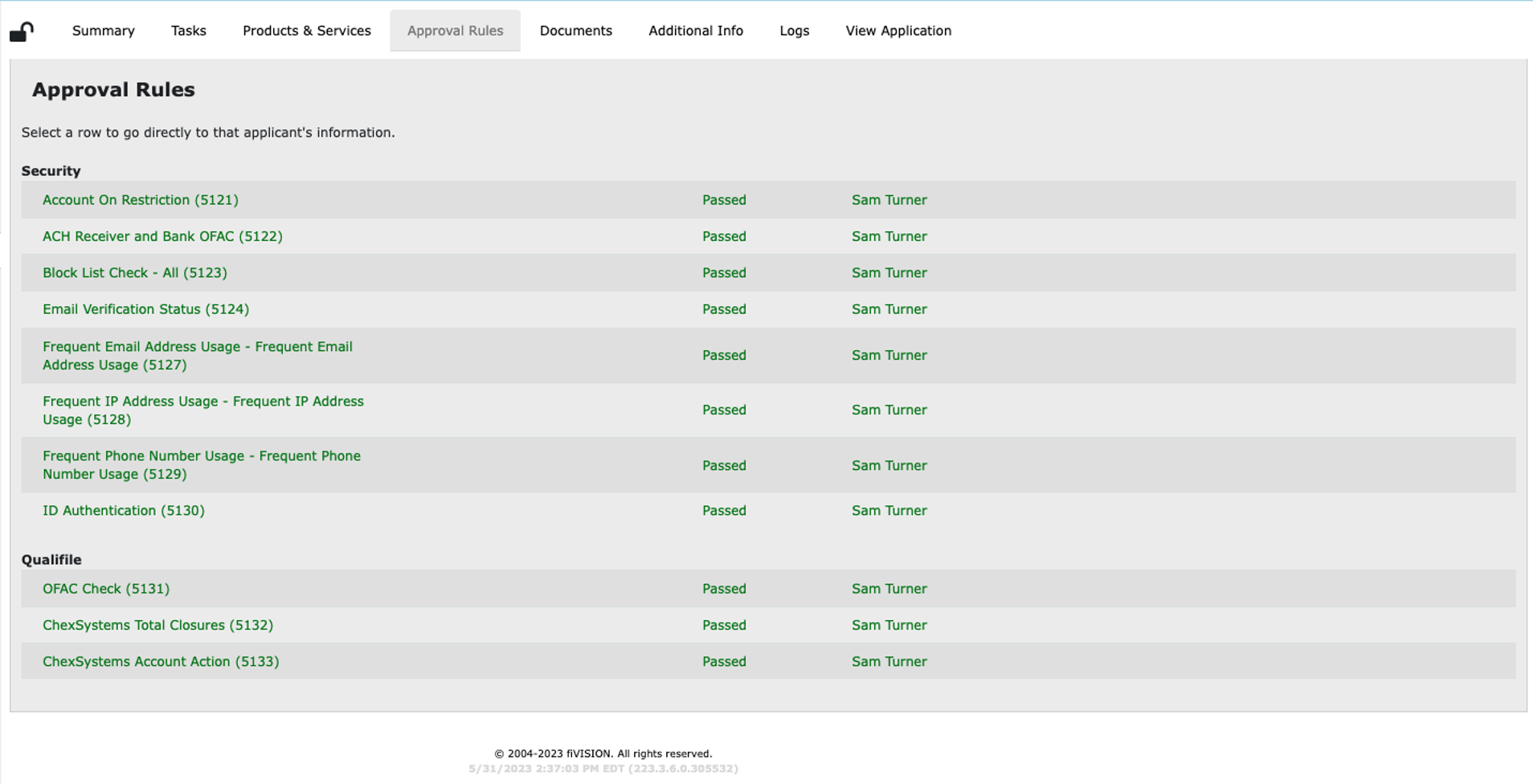Click Sam Turner in ChexSystems Account Action row
Screen dimensions: 1533x784
pos(889,662)
